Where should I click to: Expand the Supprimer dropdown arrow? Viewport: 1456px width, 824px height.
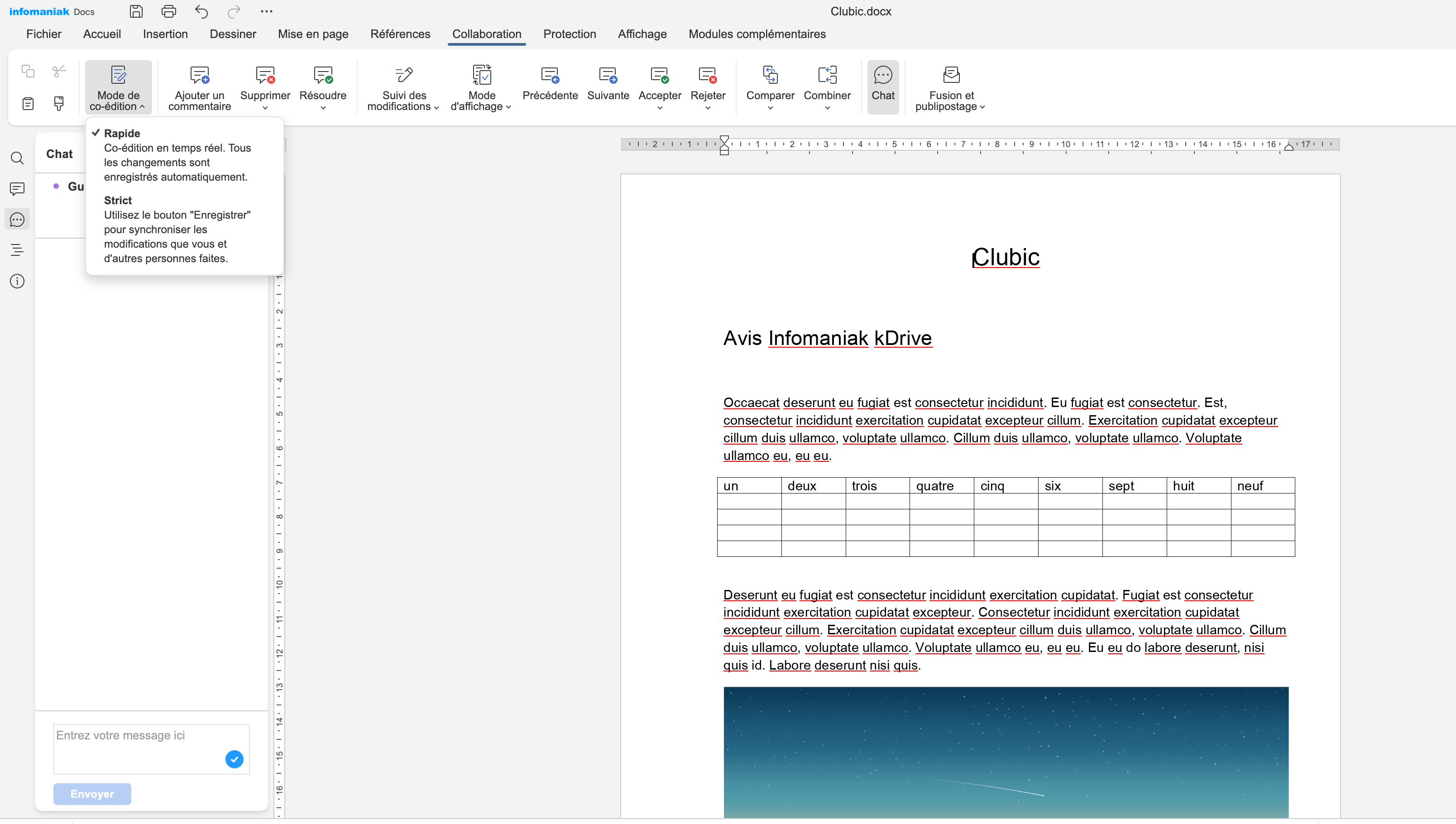point(265,108)
